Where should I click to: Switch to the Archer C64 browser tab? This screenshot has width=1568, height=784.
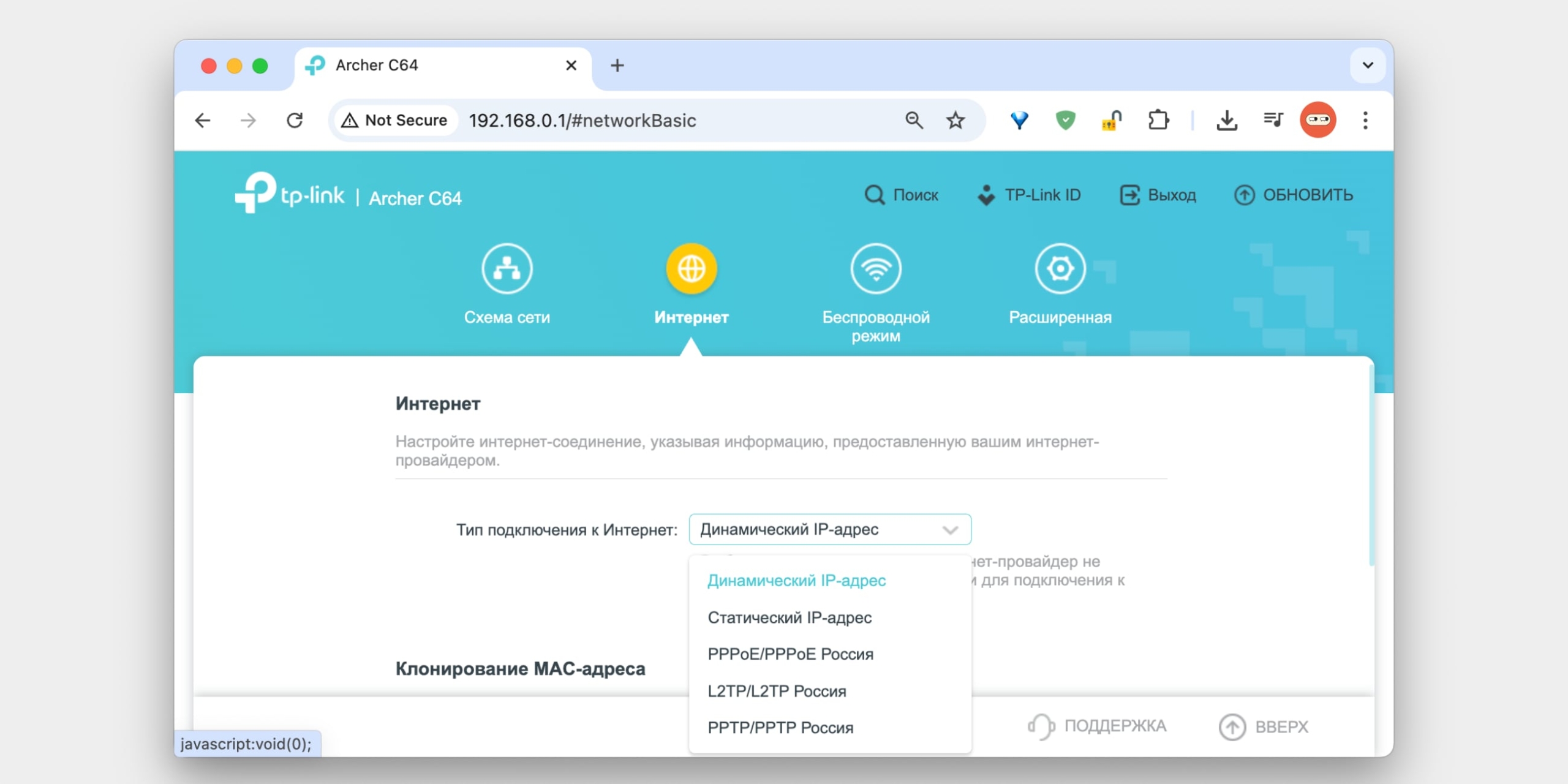[x=376, y=65]
